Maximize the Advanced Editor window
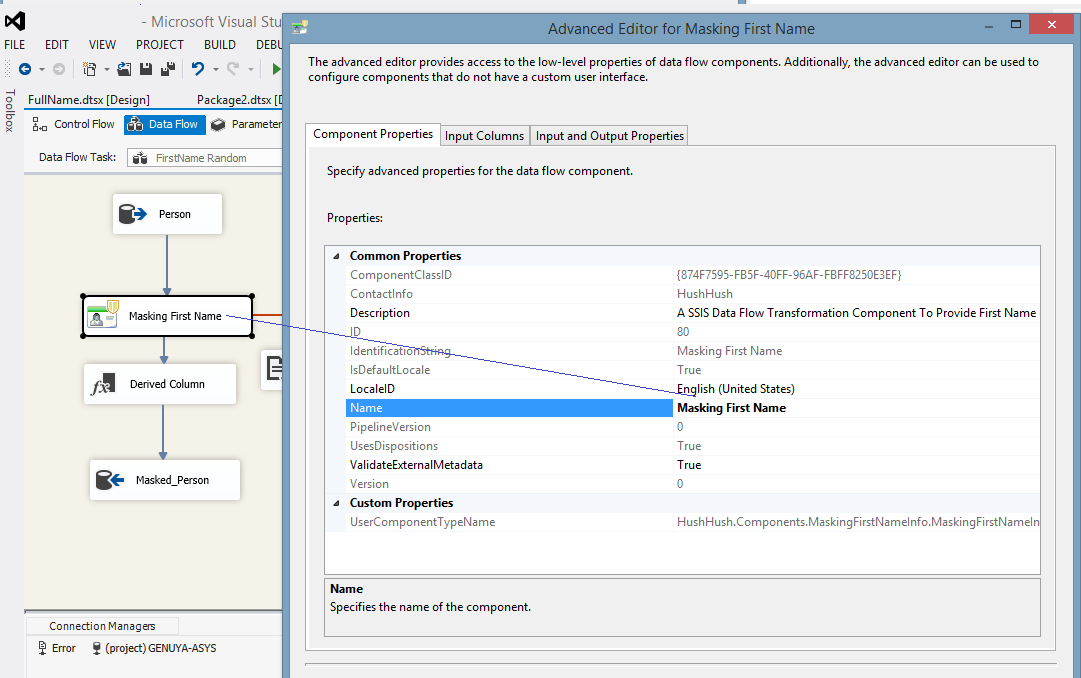The width and height of the screenshot is (1081, 678). click(x=1016, y=25)
